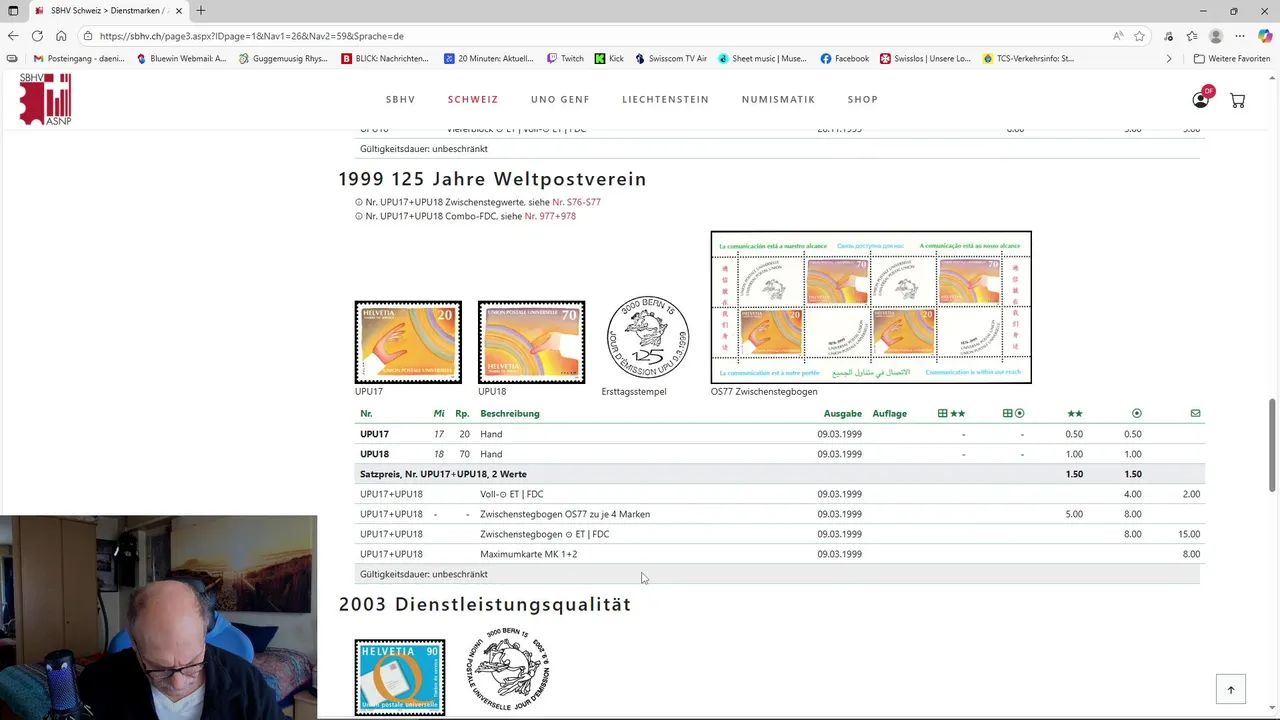The height and width of the screenshot is (720, 1280).
Task: Open Copilot icon in browser toolbar
Action: click(1265, 36)
